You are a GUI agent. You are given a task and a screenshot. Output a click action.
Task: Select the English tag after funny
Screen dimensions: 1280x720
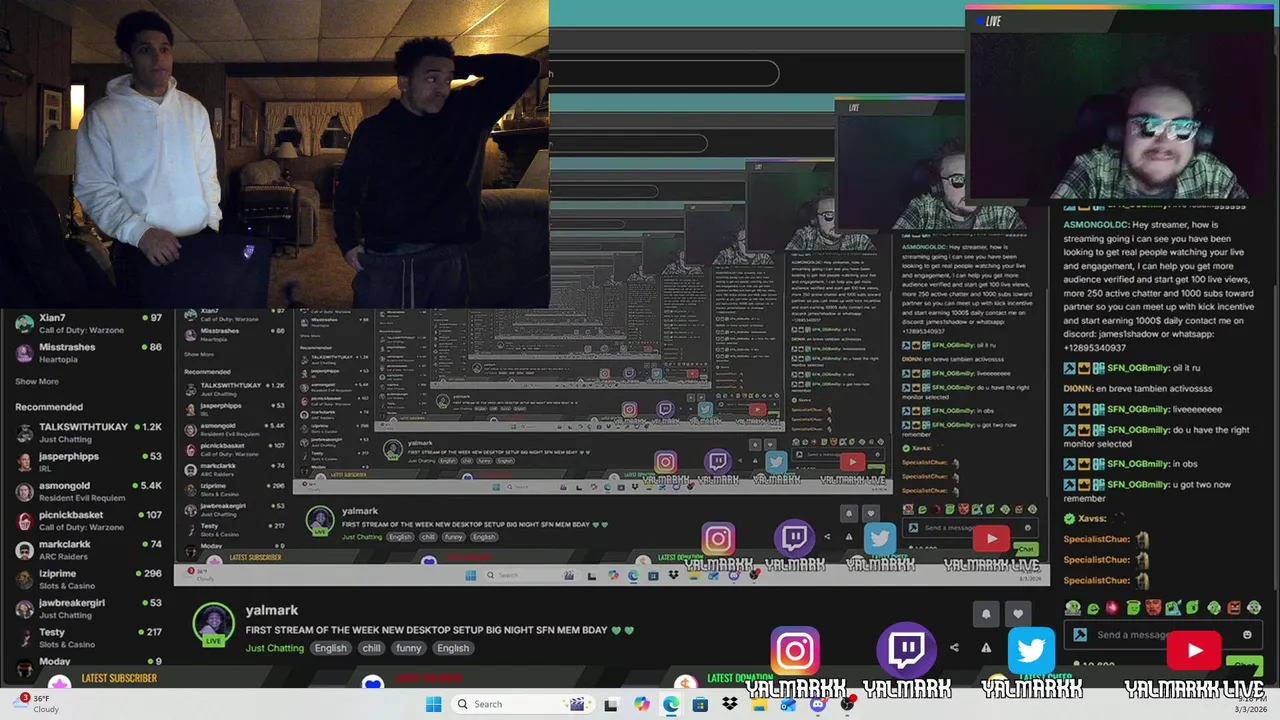click(452, 648)
